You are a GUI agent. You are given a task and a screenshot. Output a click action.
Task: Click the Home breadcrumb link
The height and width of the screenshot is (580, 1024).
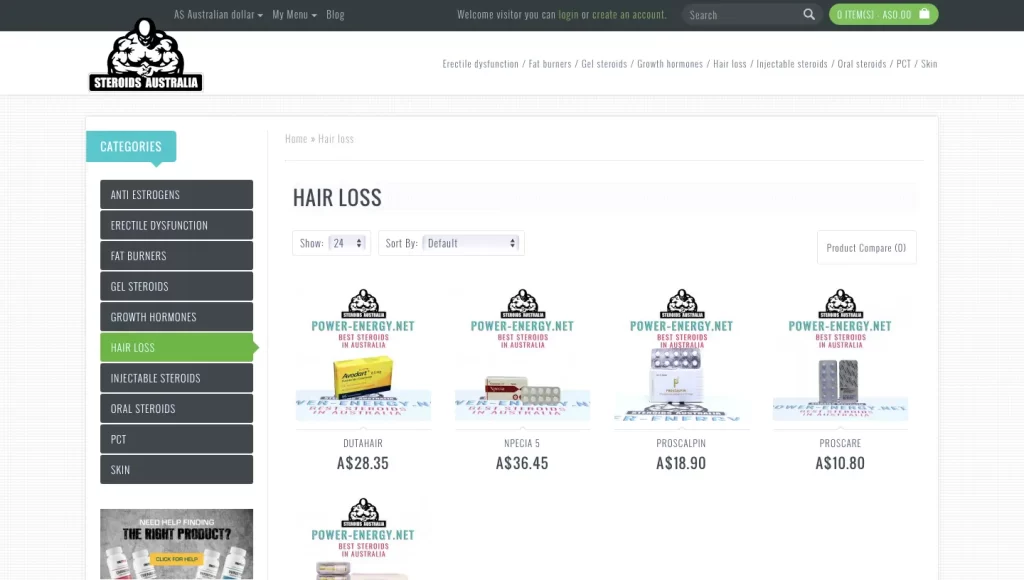pos(296,138)
